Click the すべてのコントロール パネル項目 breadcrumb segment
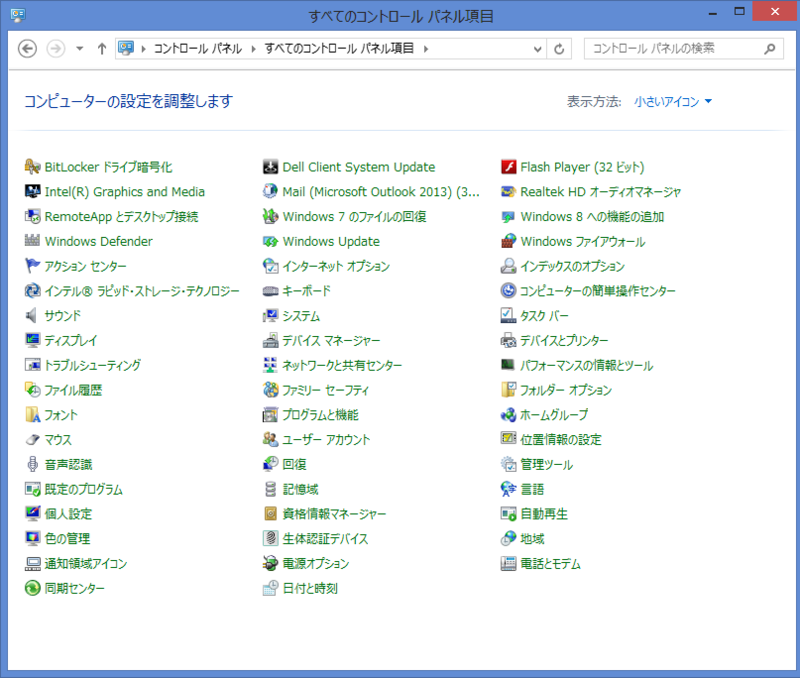The width and height of the screenshot is (800, 678). point(339,49)
